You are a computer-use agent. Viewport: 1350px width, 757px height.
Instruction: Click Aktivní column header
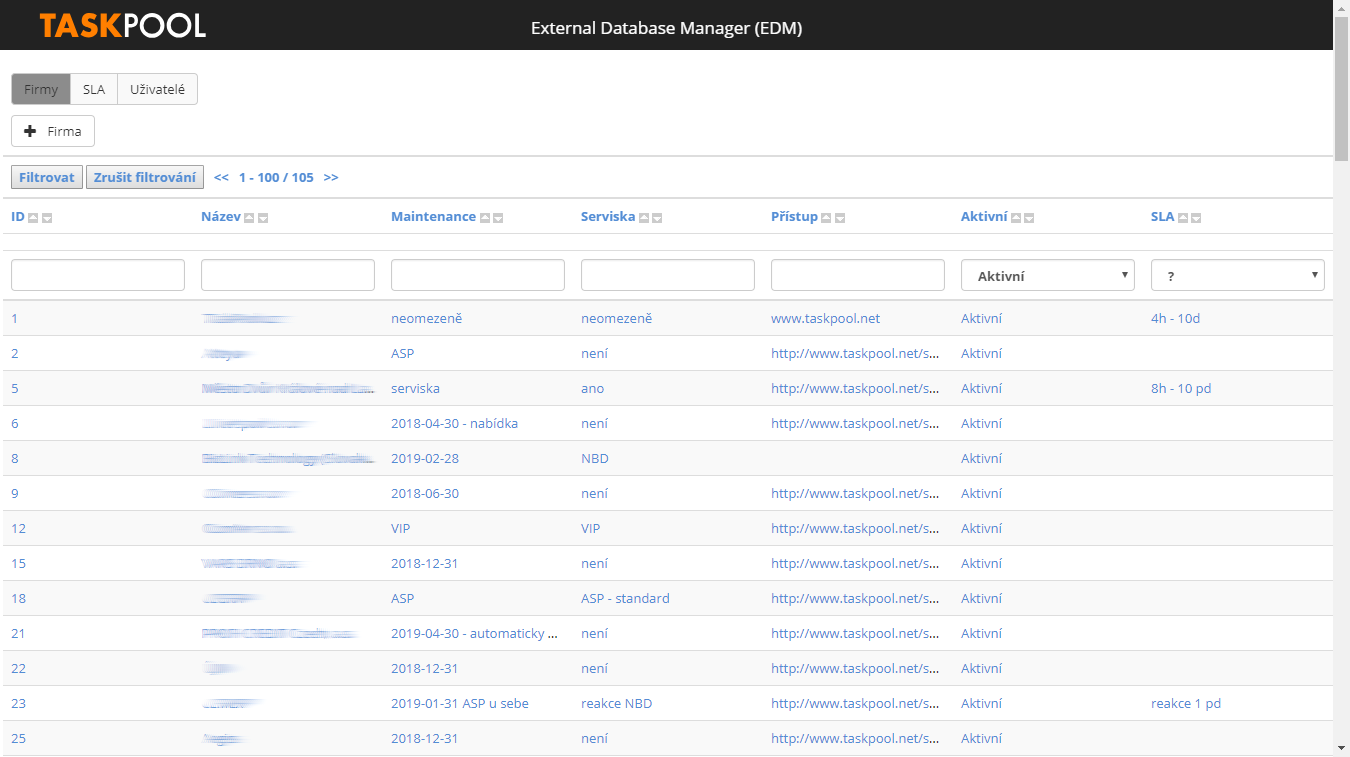[x=984, y=217]
